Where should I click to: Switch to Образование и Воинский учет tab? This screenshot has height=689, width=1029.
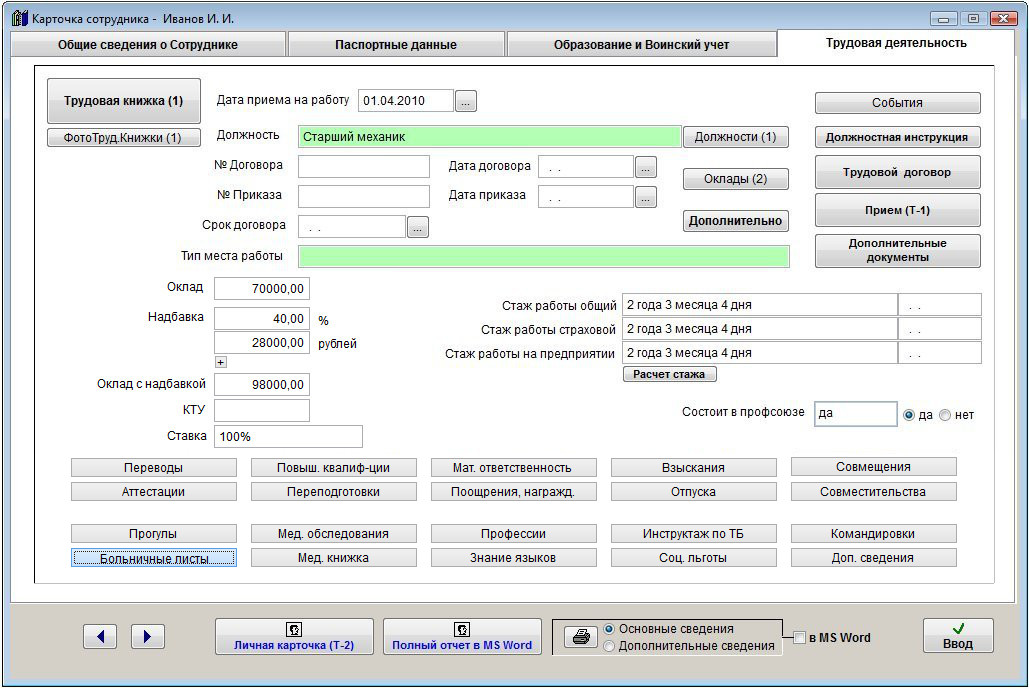(641, 45)
